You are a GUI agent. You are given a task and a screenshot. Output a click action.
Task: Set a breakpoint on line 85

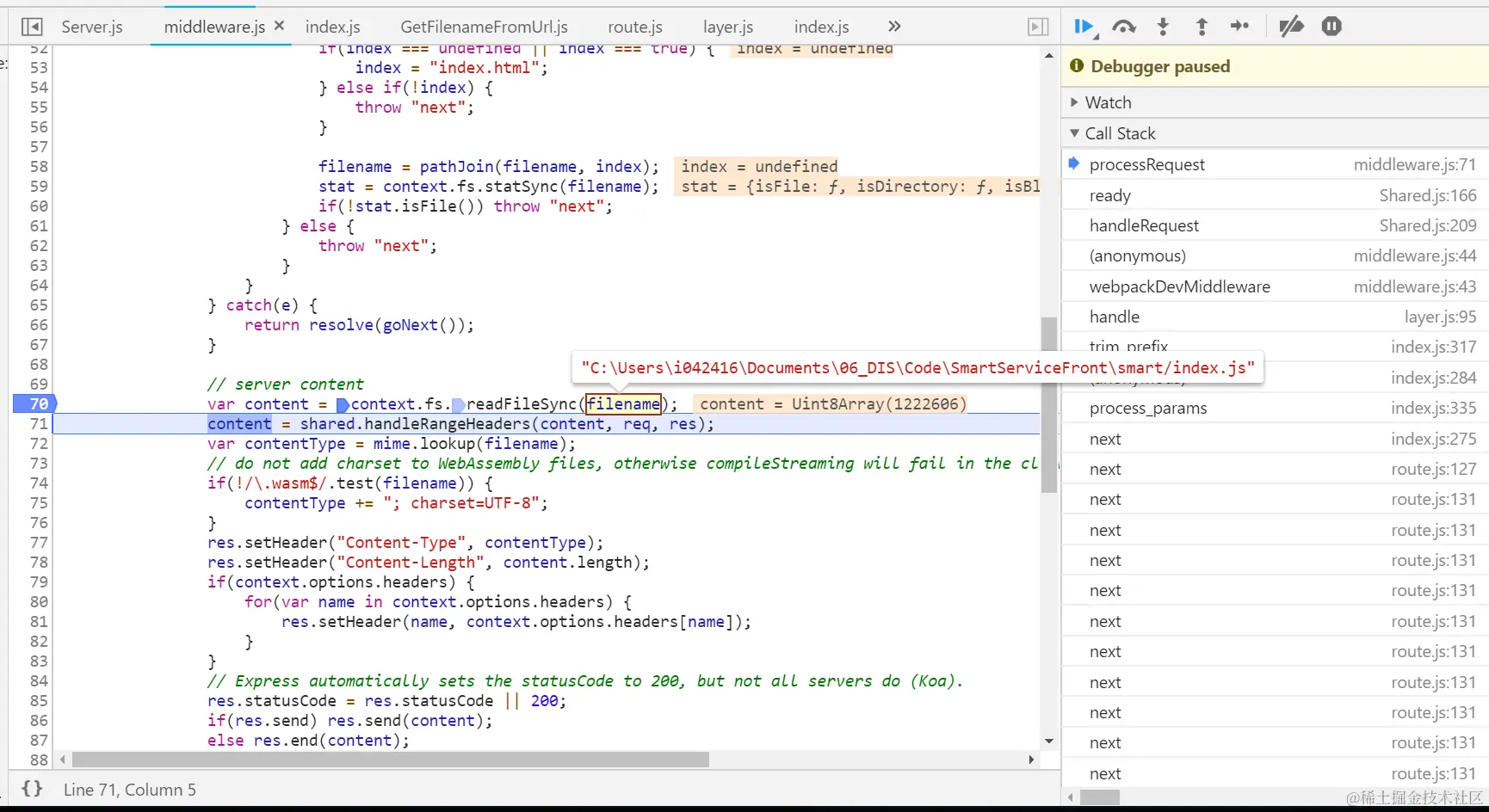39,700
